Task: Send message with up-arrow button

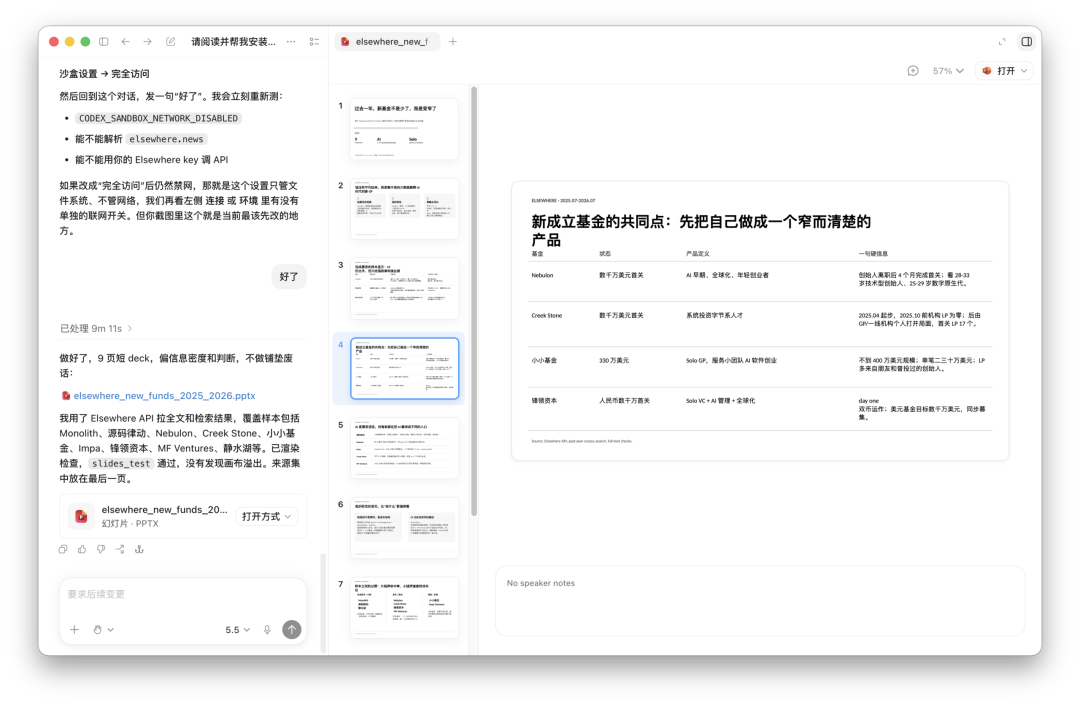Action: click(292, 630)
